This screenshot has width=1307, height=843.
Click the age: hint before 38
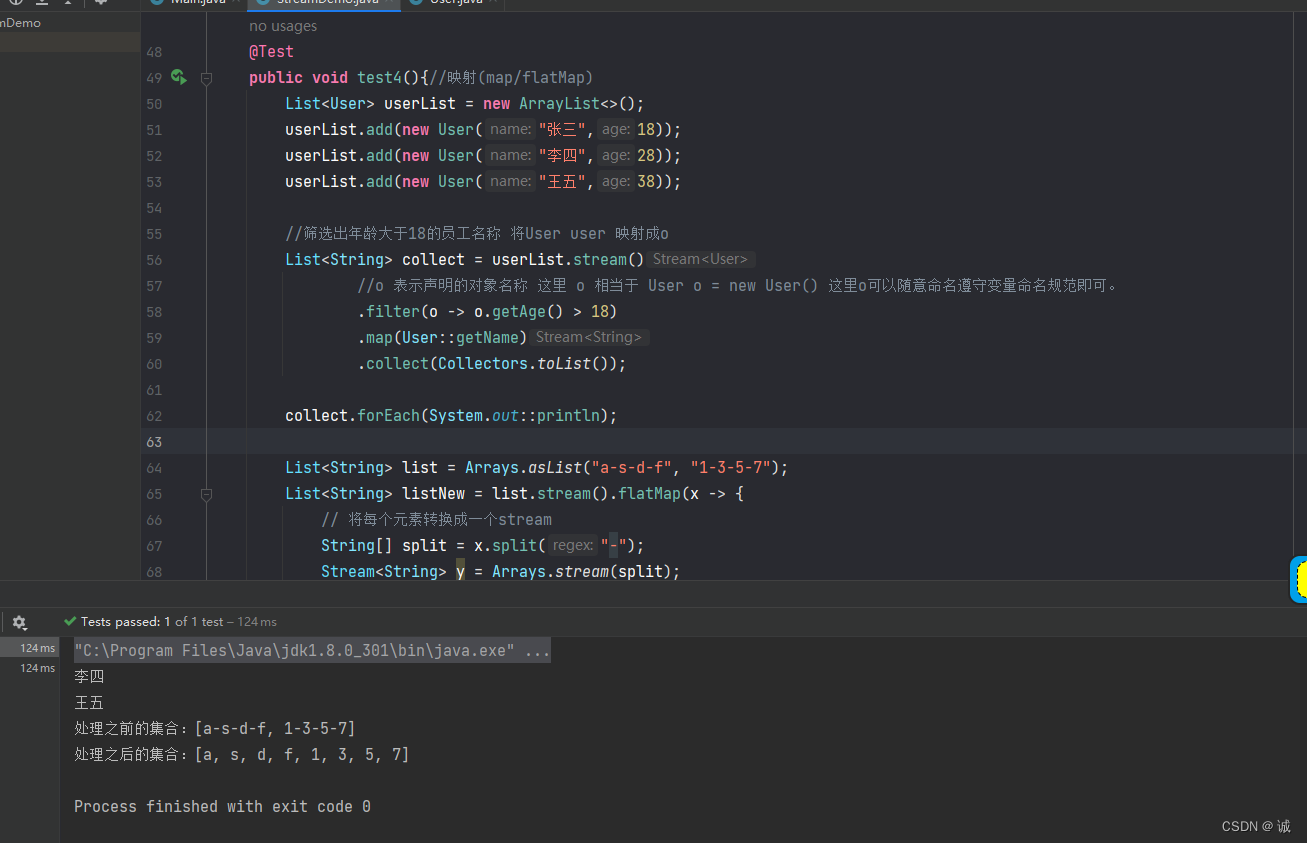coord(617,181)
